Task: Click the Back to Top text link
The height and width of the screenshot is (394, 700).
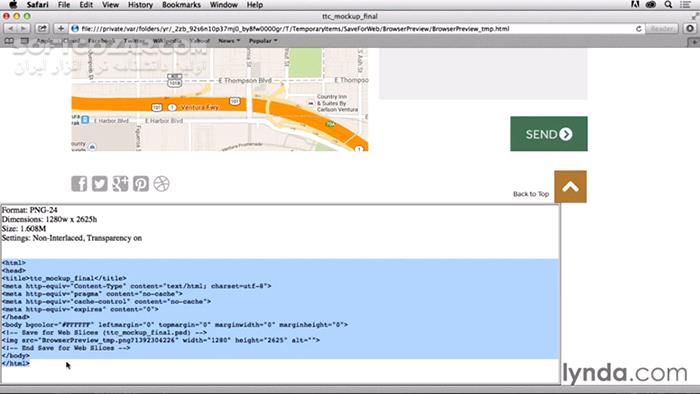Action: 531,194
